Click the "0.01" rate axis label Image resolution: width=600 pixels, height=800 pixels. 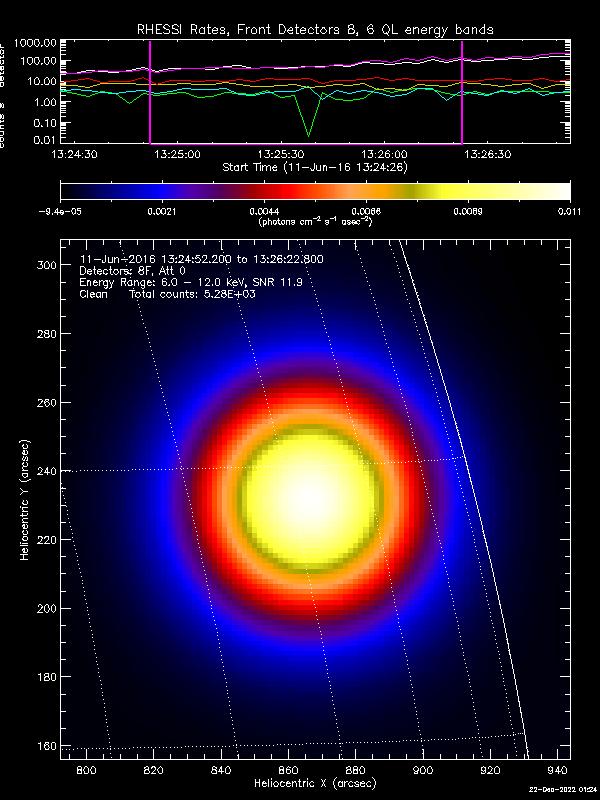point(45,139)
